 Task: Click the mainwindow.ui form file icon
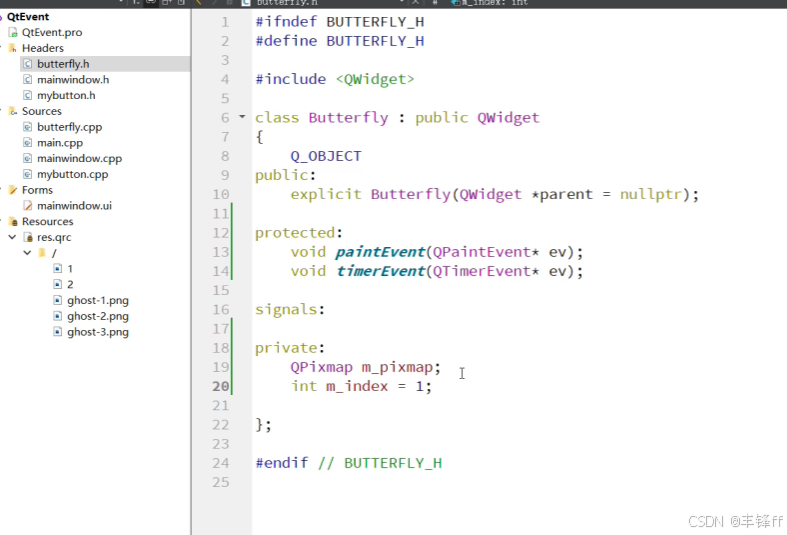[x=28, y=206]
